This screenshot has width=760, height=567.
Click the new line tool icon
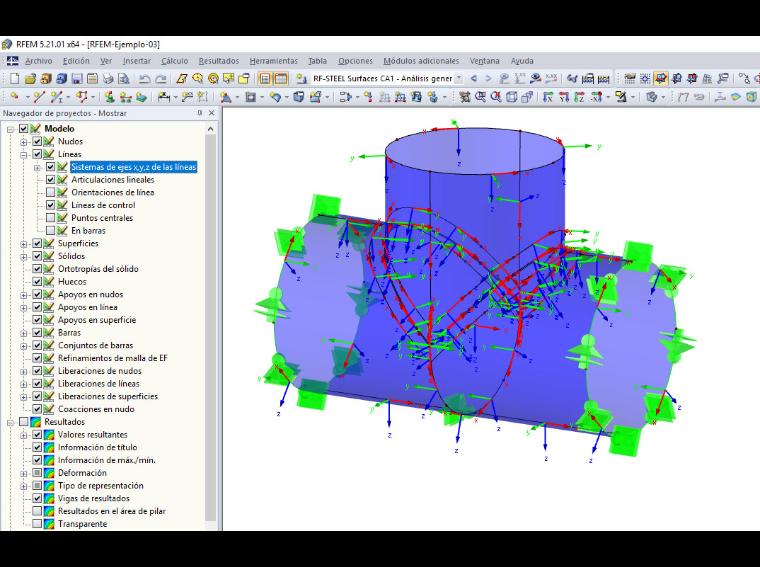pyautogui.click(x=39, y=97)
